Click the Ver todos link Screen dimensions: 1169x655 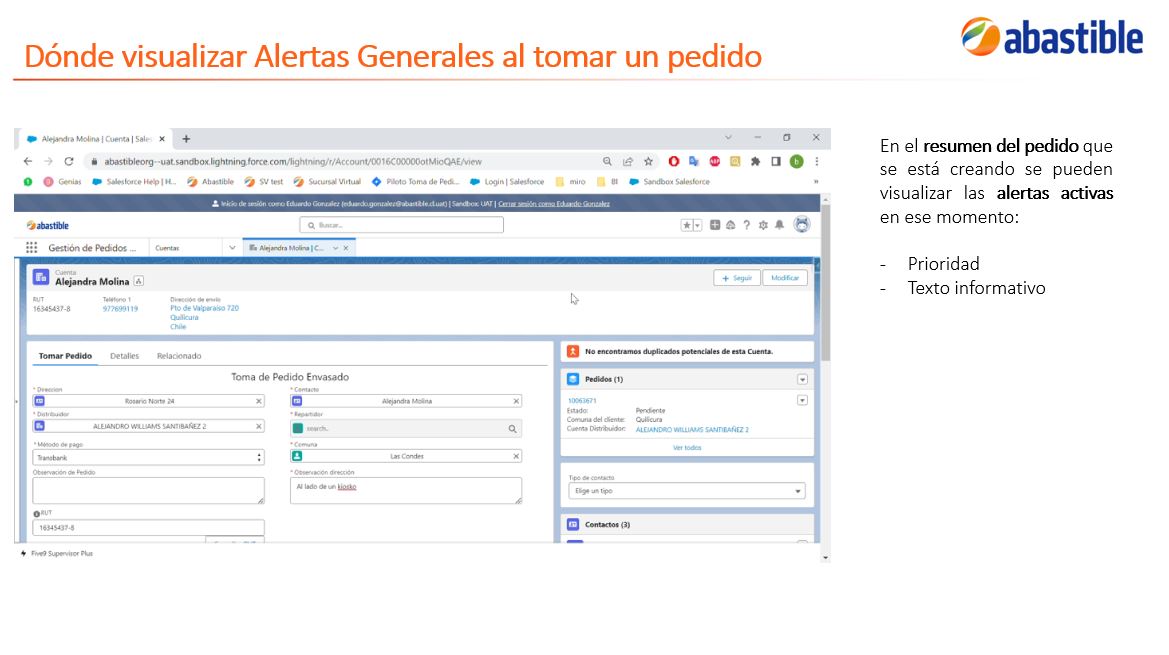pyautogui.click(x=687, y=448)
